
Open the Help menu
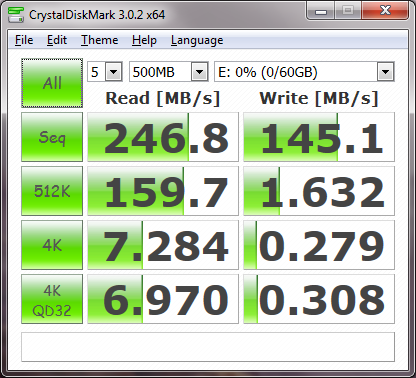click(x=144, y=40)
